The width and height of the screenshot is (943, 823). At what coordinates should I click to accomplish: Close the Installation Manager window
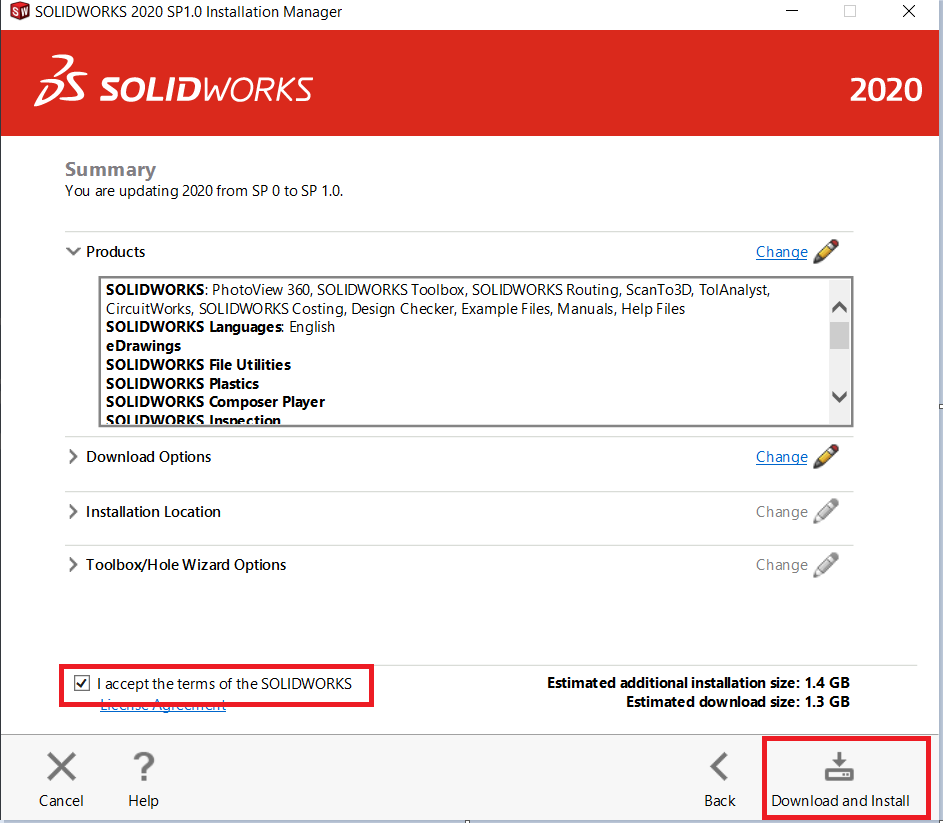coord(909,11)
